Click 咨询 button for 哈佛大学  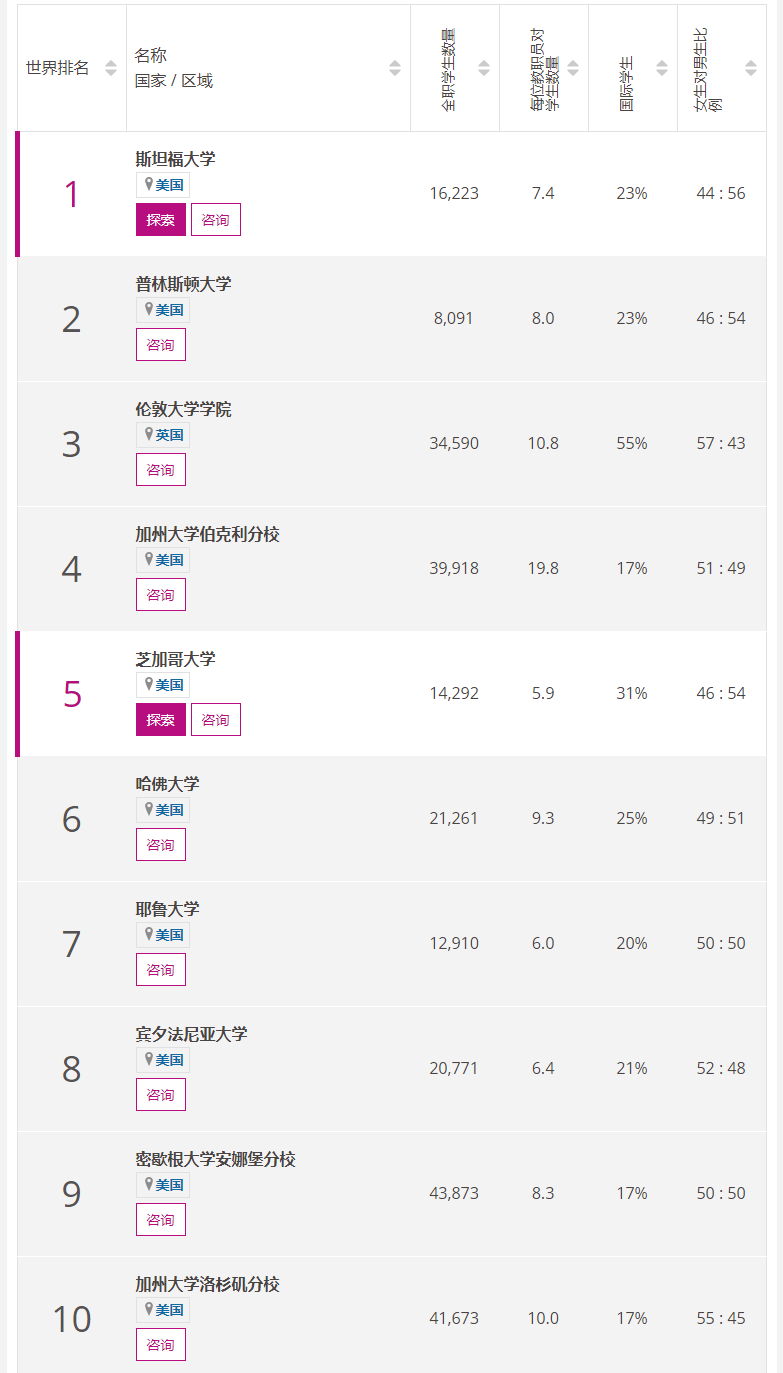(x=161, y=845)
